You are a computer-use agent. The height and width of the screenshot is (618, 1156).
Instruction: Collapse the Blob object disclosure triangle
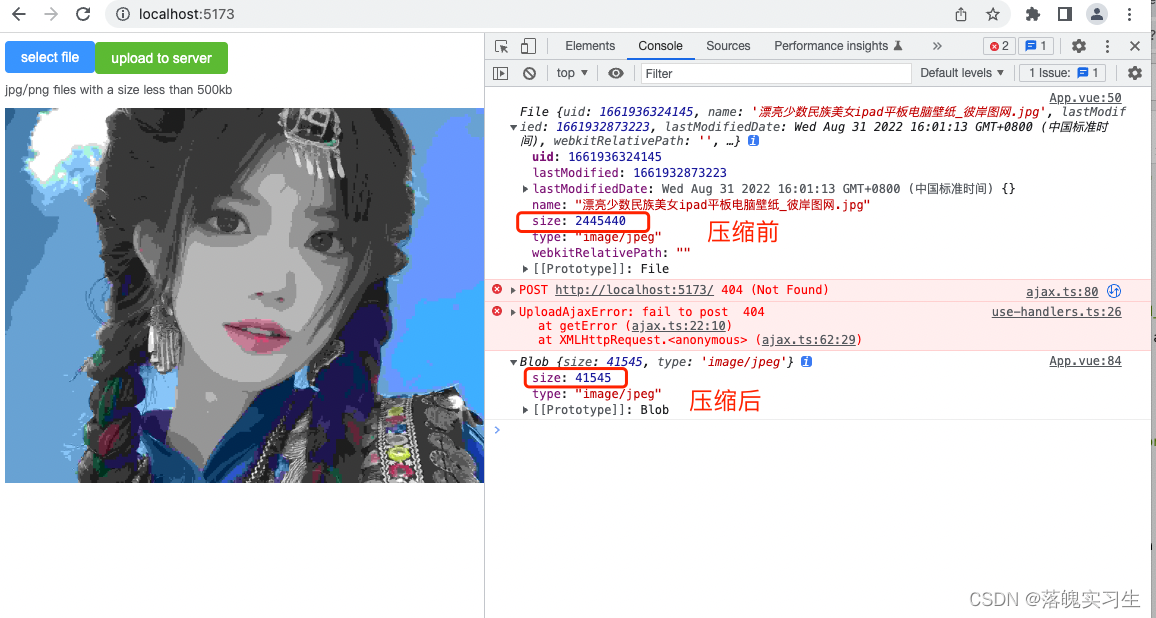511,361
